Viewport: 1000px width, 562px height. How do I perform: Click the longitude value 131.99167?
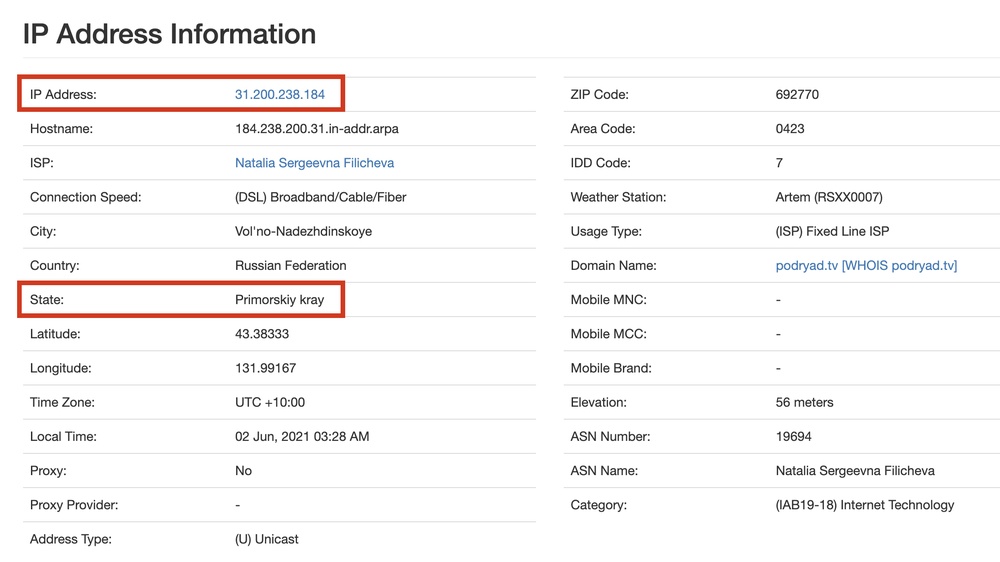click(265, 368)
